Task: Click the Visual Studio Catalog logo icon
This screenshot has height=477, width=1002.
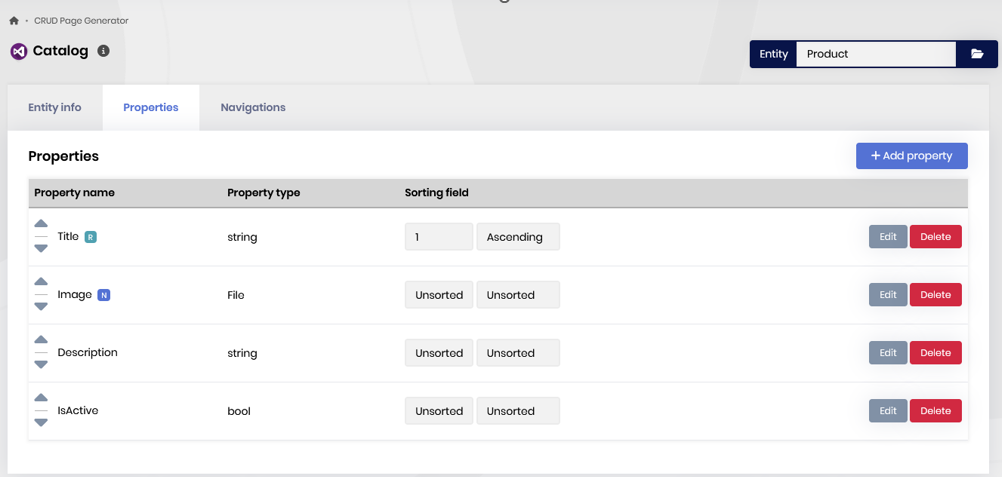Action: click(18, 51)
